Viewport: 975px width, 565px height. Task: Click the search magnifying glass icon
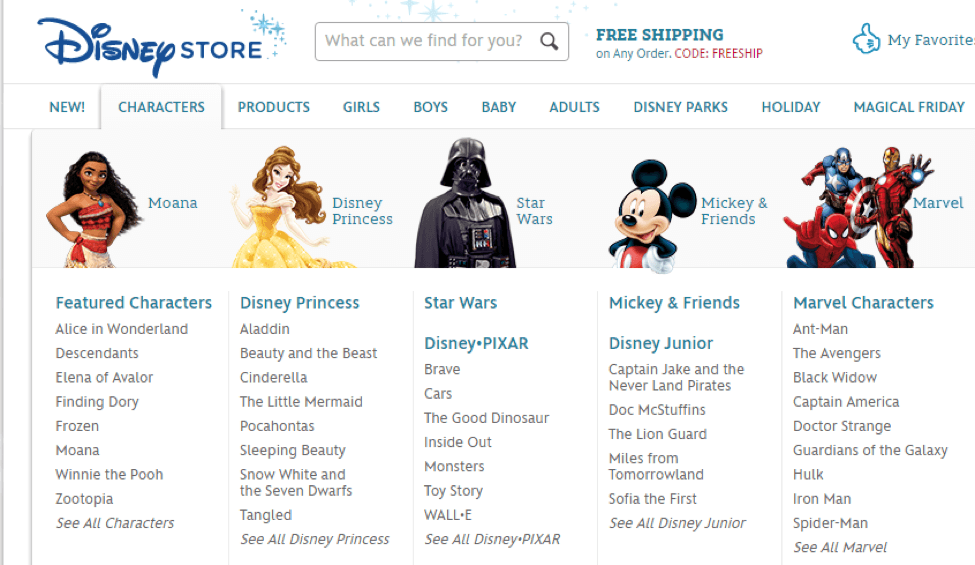549,42
